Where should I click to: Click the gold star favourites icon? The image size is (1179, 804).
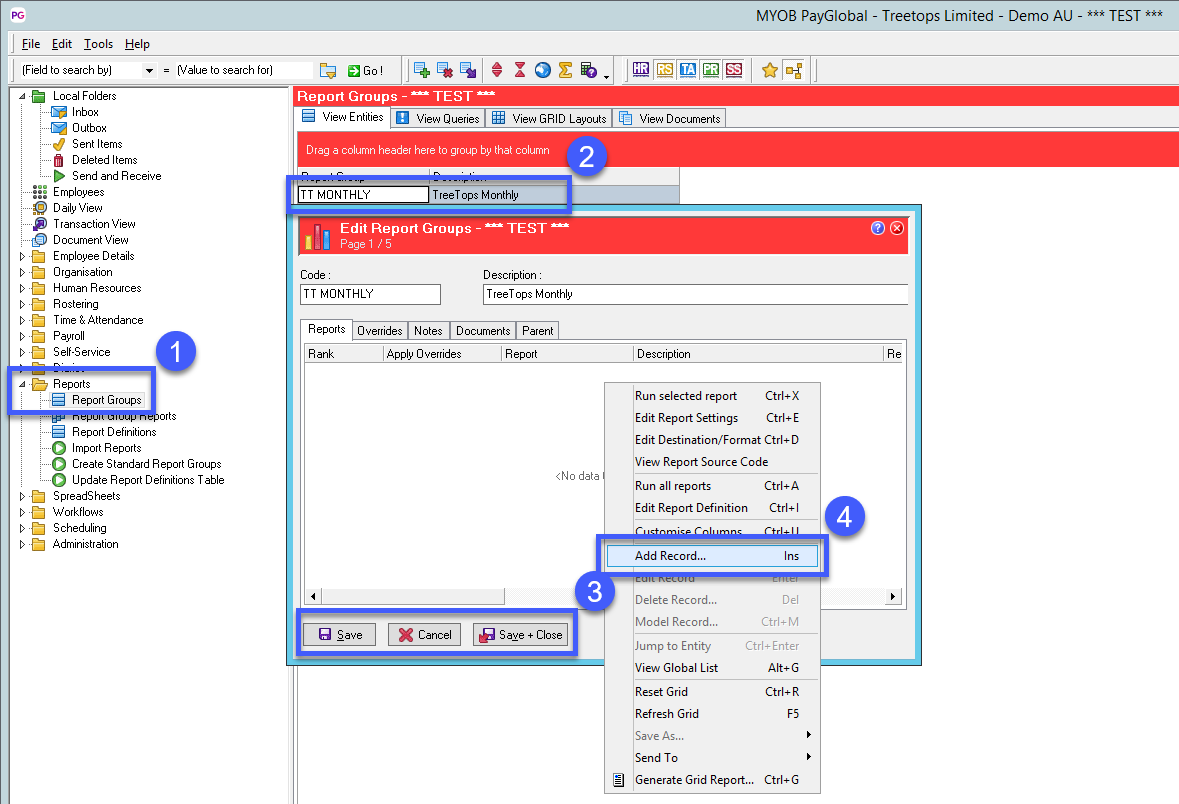pos(770,70)
